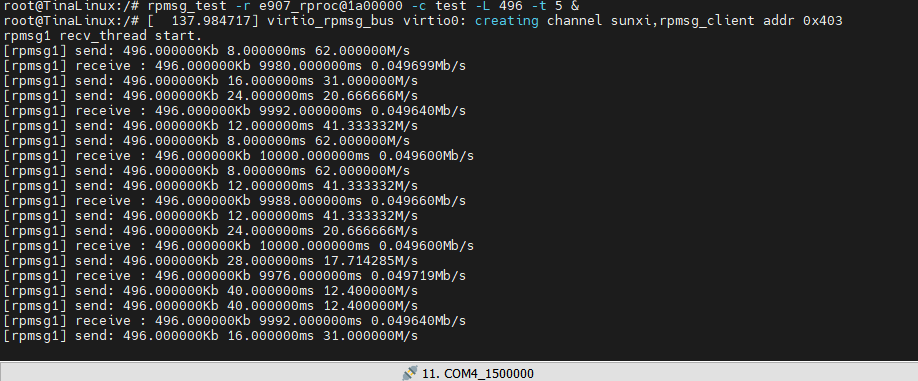Click the rpmsg1 recv_thread start line
918x381 pixels.
click(x=102, y=36)
